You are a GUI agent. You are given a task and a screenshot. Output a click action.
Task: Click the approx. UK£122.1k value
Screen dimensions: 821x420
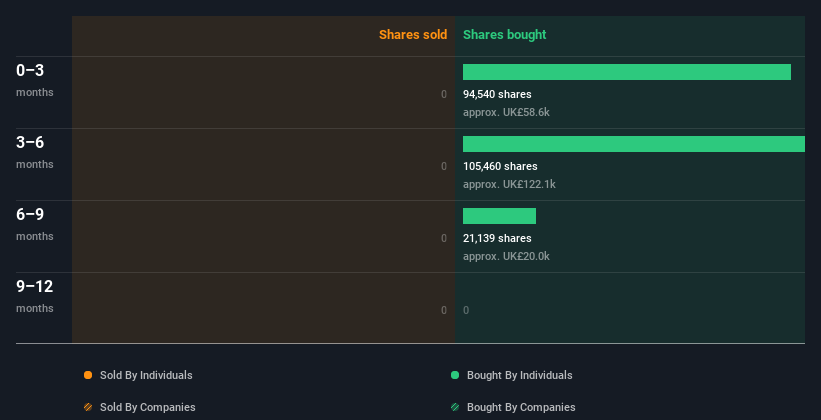[x=509, y=184]
